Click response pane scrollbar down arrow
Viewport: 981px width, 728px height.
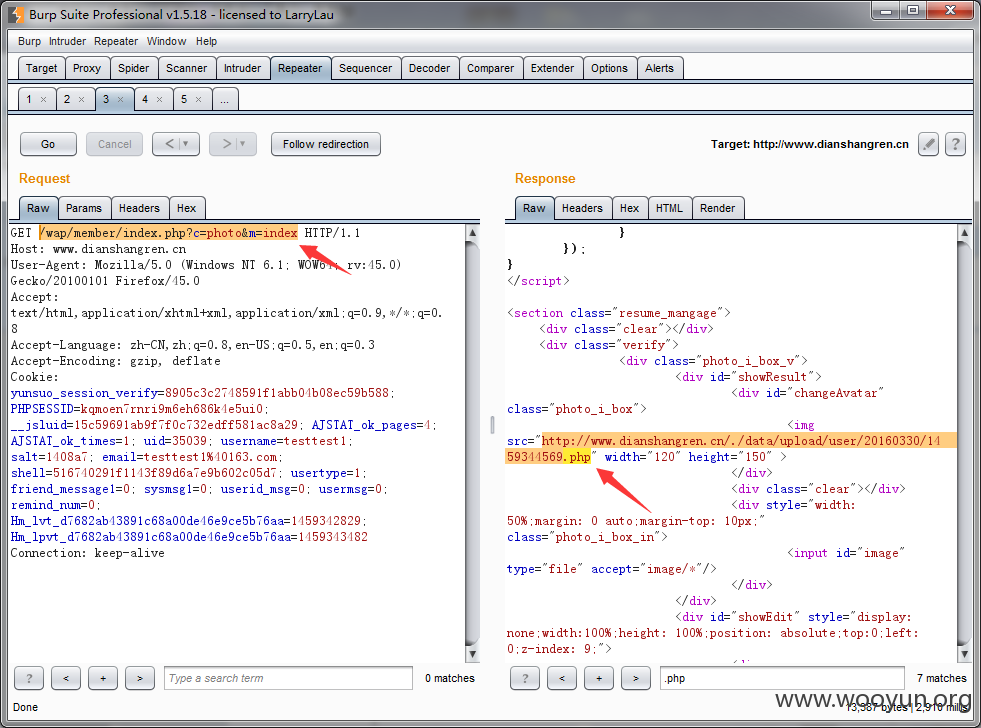pyautogui.click(x=964, y=654)
